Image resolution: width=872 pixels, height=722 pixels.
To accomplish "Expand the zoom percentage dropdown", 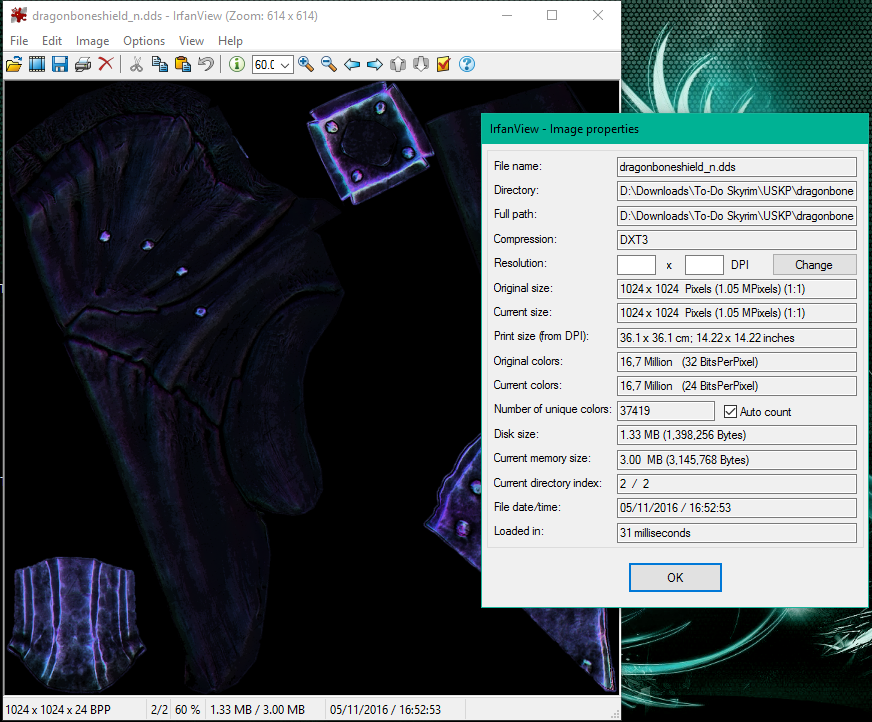I will pos(286,65).
